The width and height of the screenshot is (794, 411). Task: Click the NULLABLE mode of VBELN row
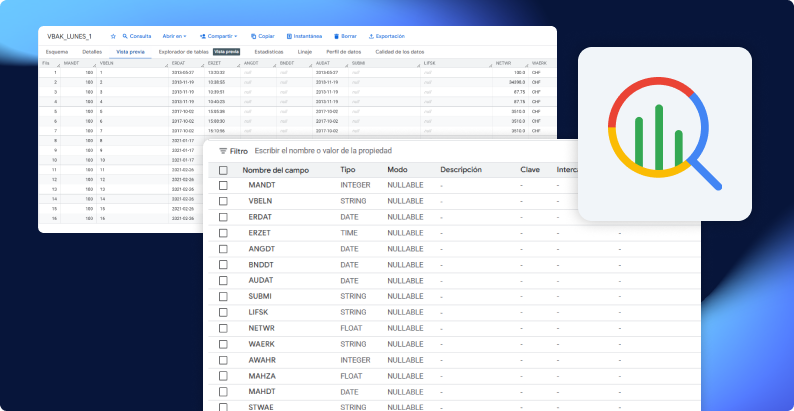[x=405, y=201]
